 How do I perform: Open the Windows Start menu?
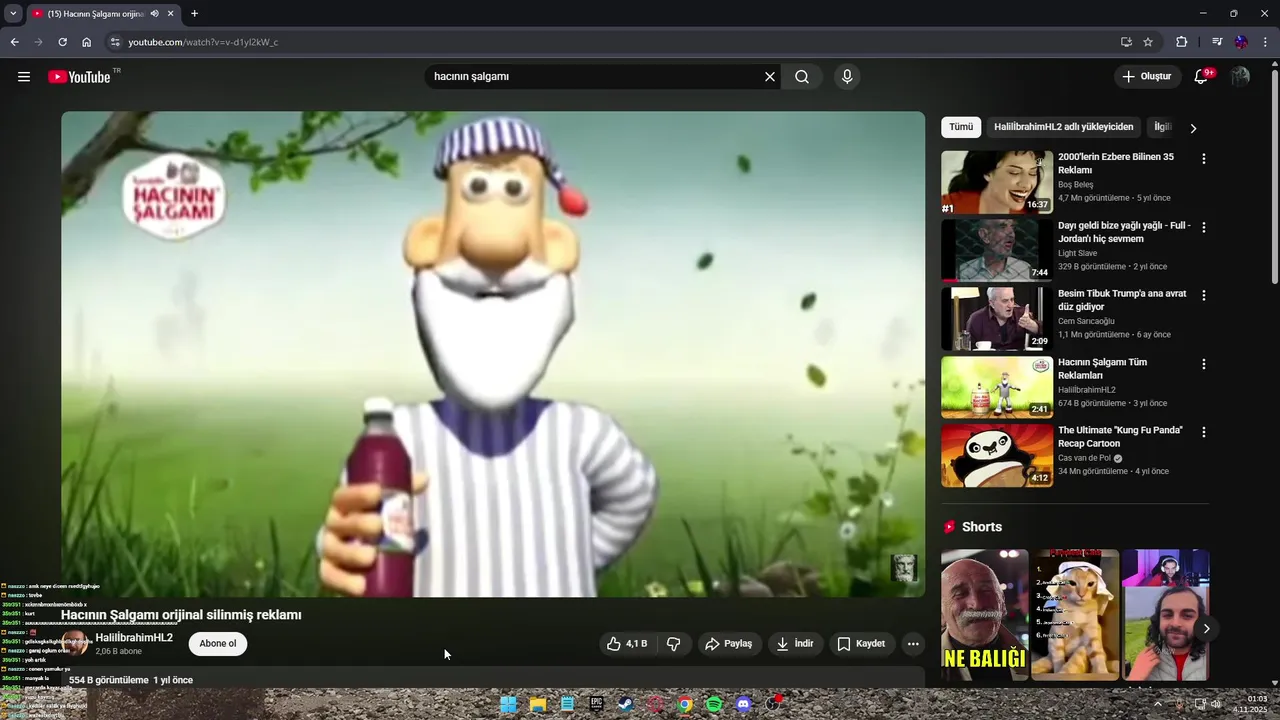pos(509,704)
